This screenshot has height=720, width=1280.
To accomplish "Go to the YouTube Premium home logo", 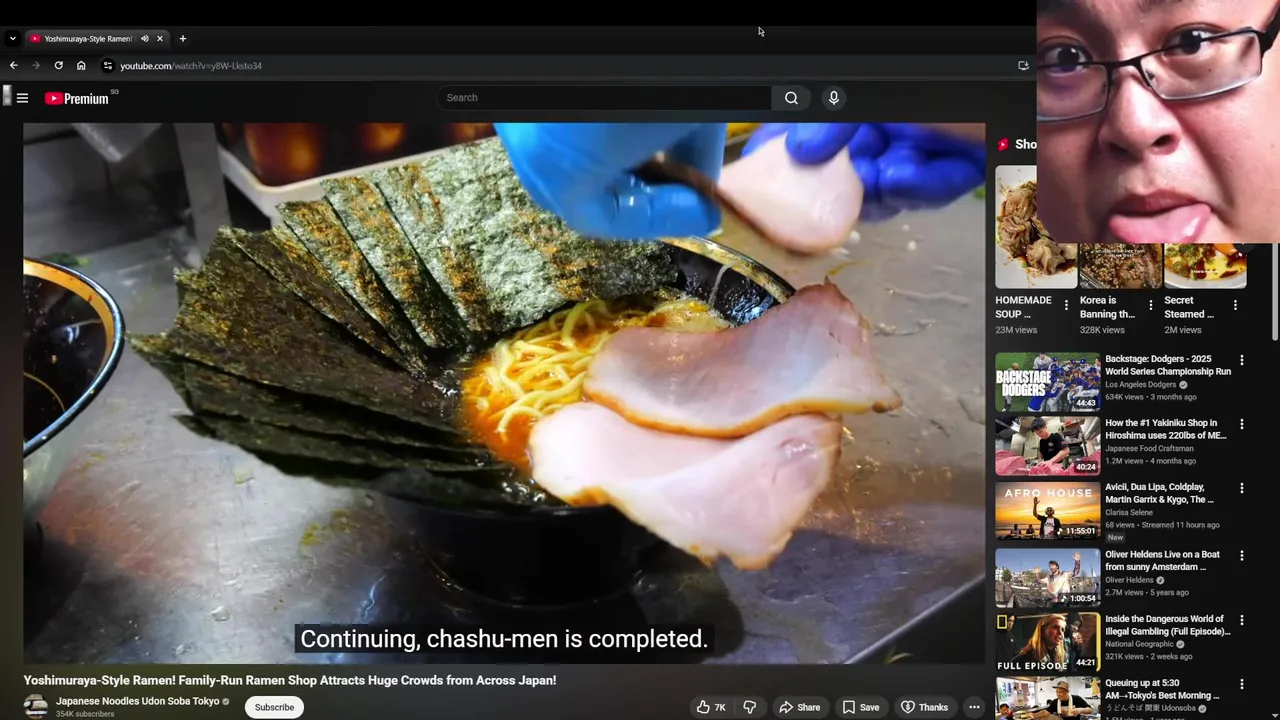I will (77, 98).
